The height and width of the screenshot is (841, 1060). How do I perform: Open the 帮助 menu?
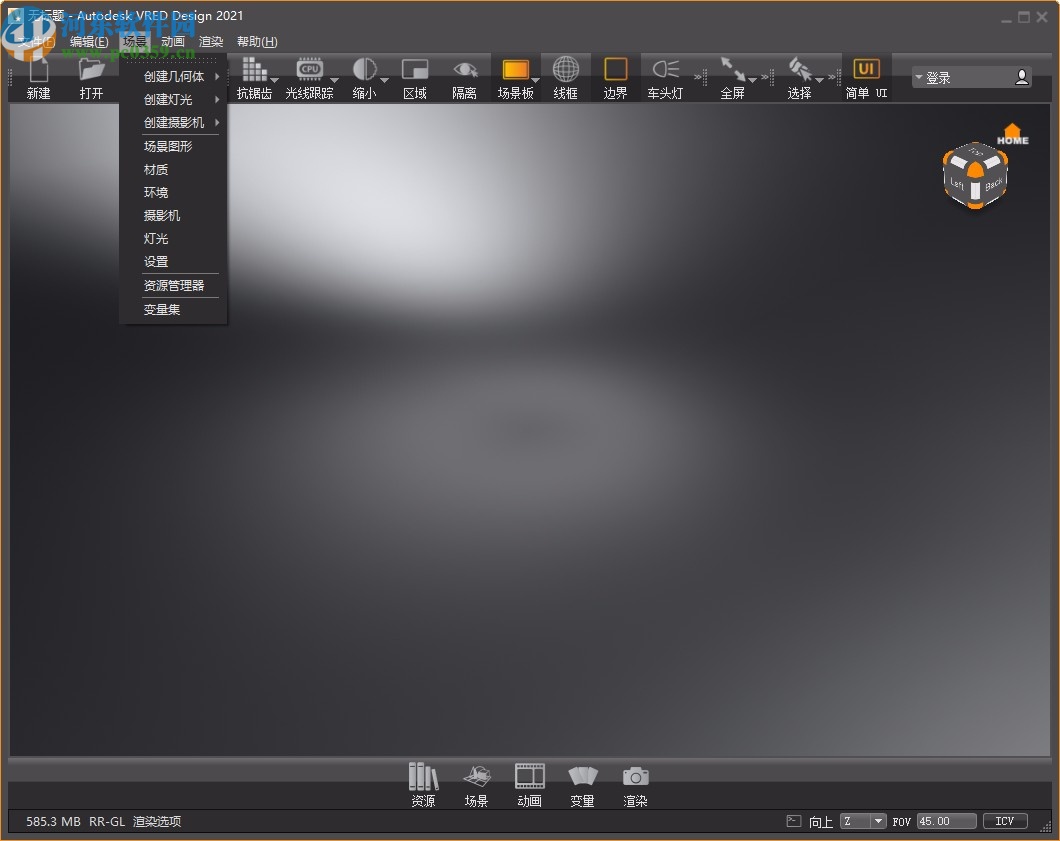(x=256, y=41)
